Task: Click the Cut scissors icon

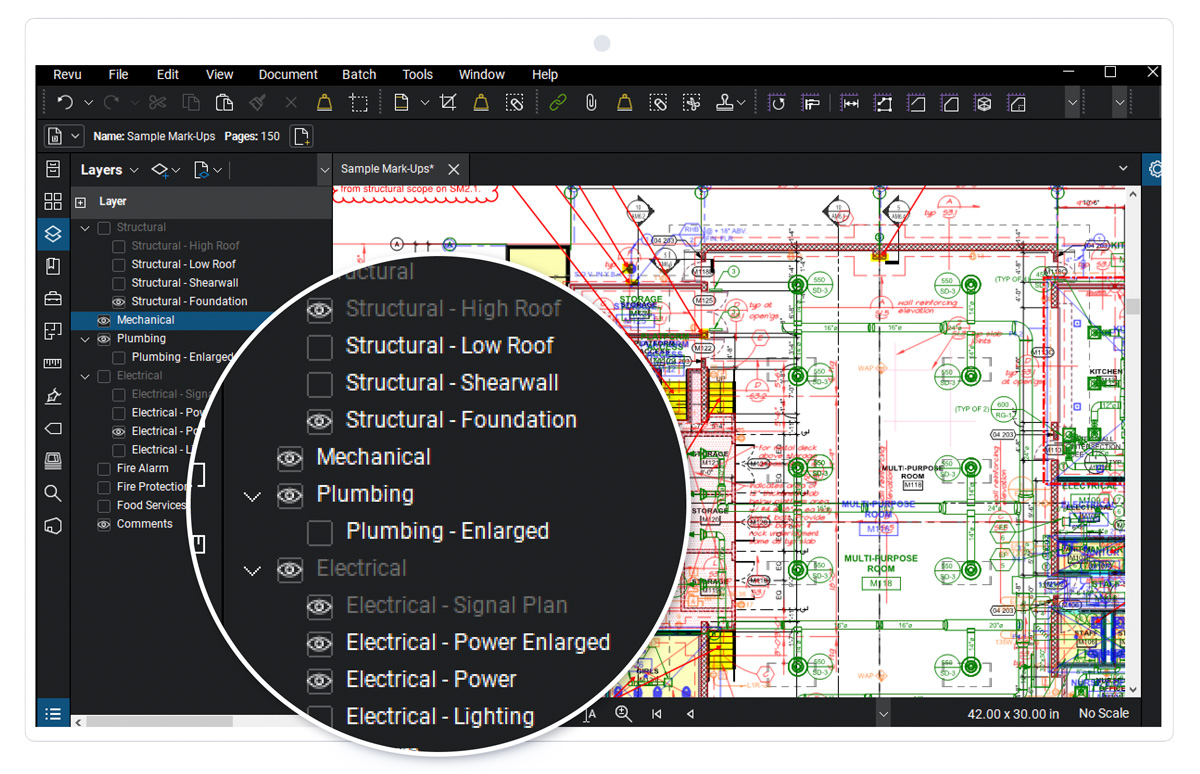Action: 157,102
